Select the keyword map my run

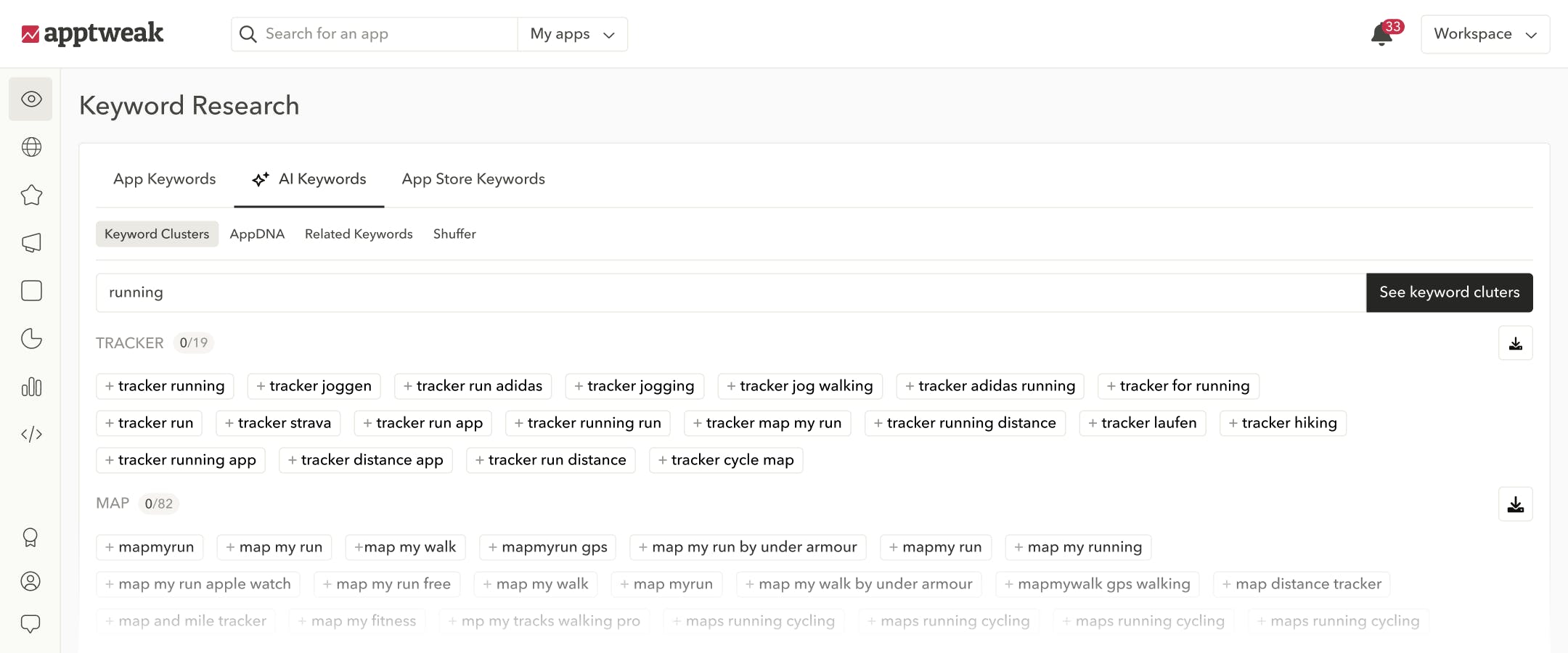[274, 547]
